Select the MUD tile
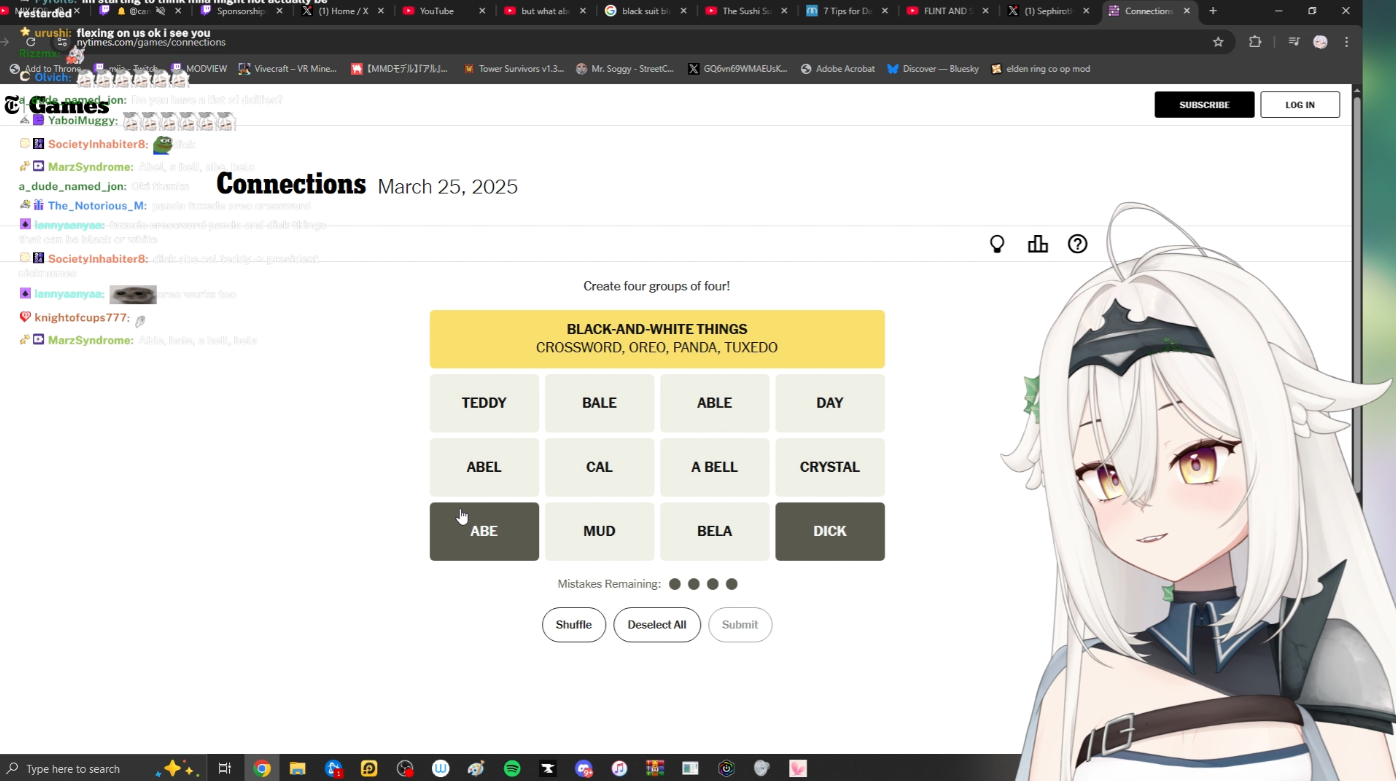This screenshot has width=1396, height=781. (599, 531)
